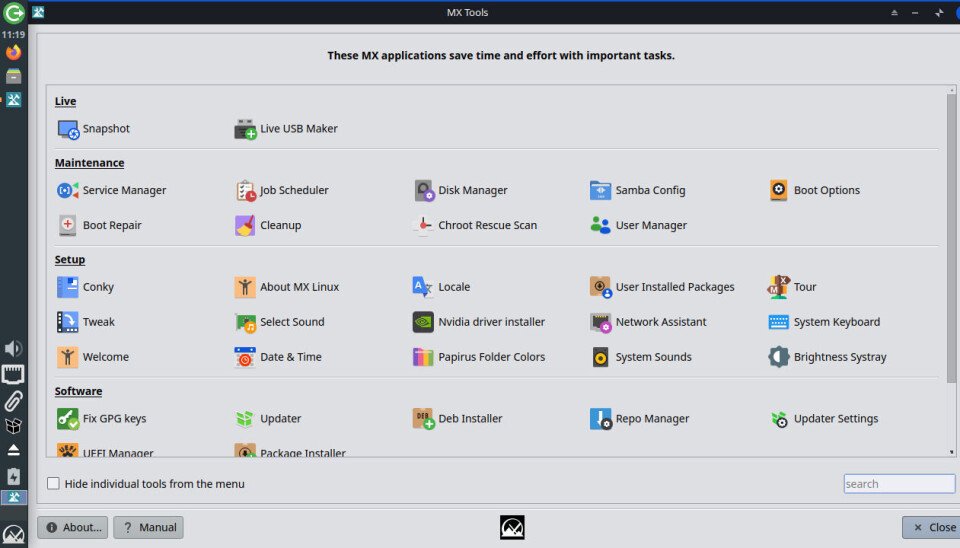Launch Brightness Systray
This screenshot has height=548, width=960.
(828, 357)
